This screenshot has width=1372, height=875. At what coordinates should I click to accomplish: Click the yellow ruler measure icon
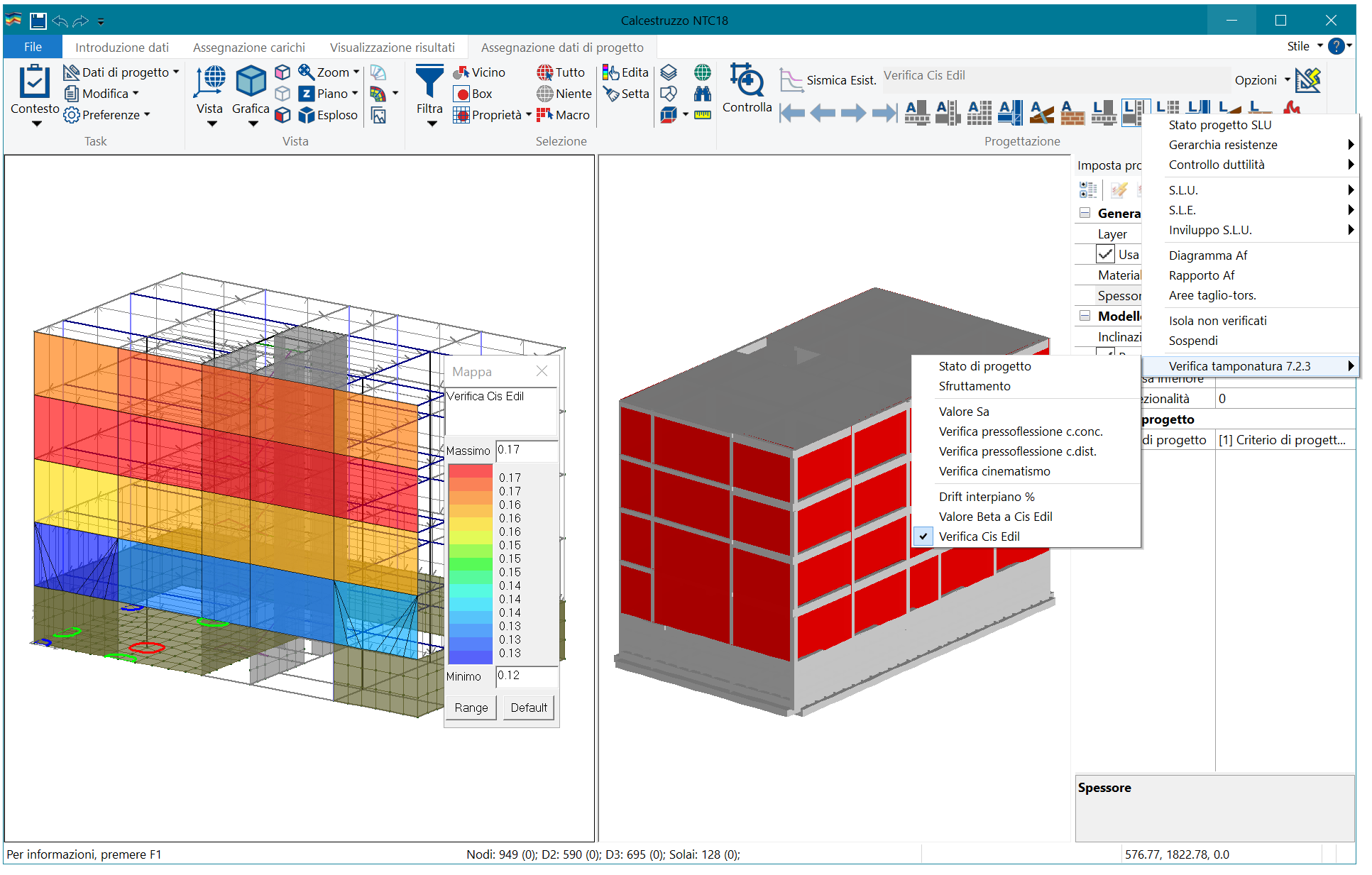click(x=703, y=115)
